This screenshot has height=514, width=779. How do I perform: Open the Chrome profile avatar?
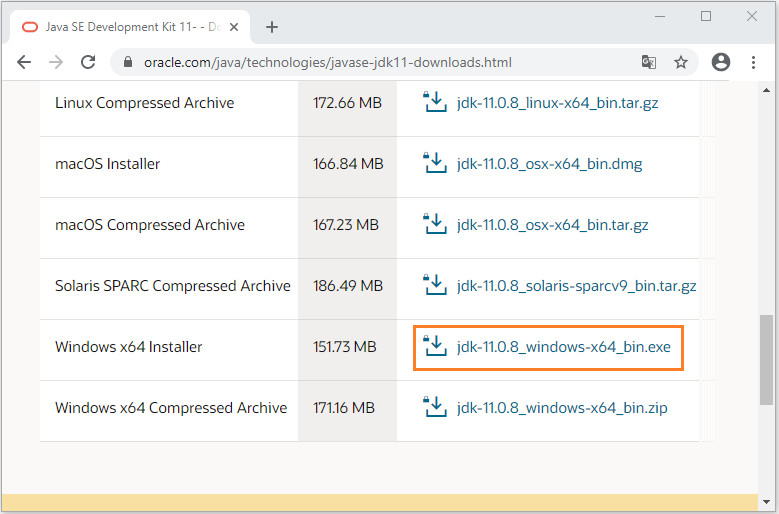[x=721, y=62]
